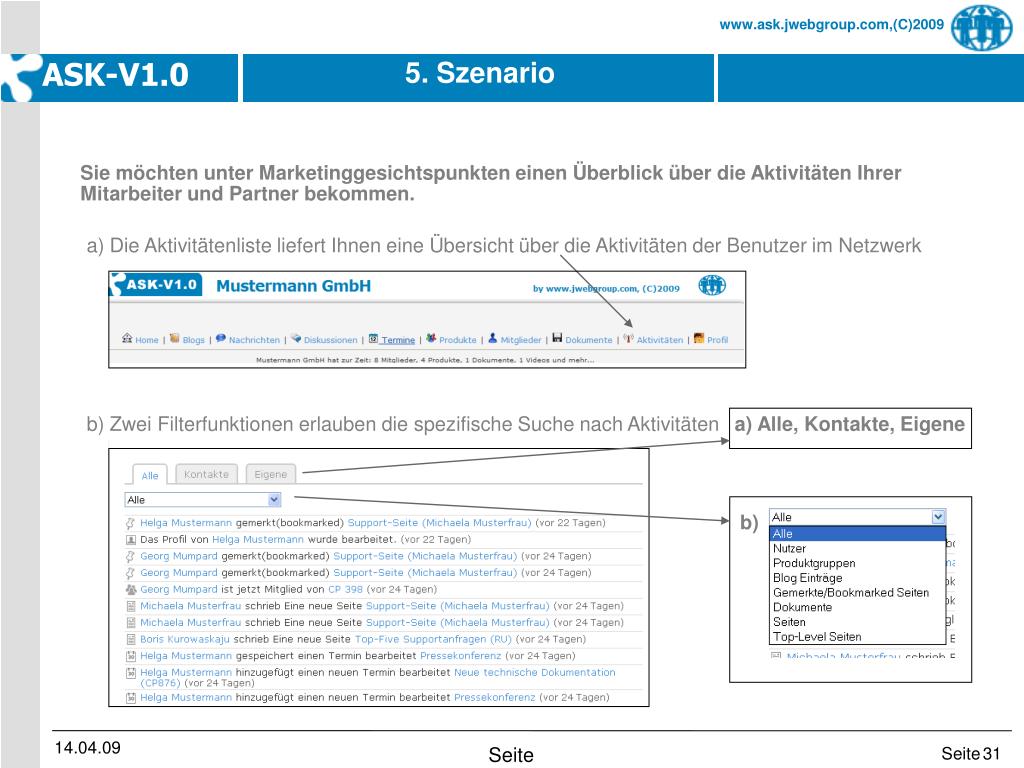Choose 'Seiten' from the filter list

(789, 622)
